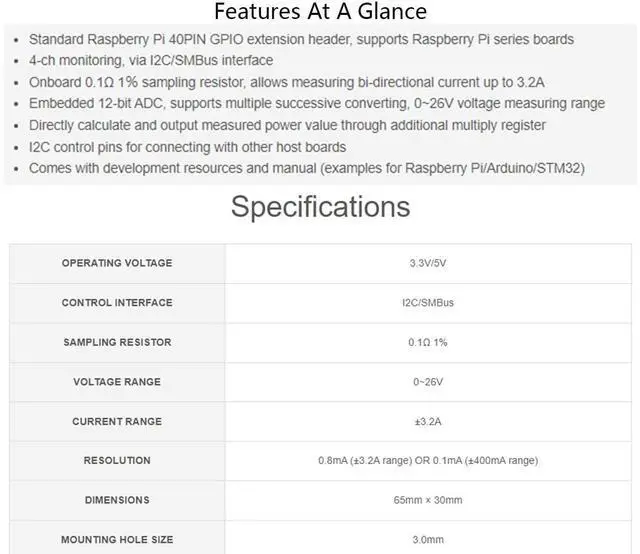This screenshot has height=554, width=640.
Task: Select the "3.3V/5V" value cell
Action: [x=428, y=263]
